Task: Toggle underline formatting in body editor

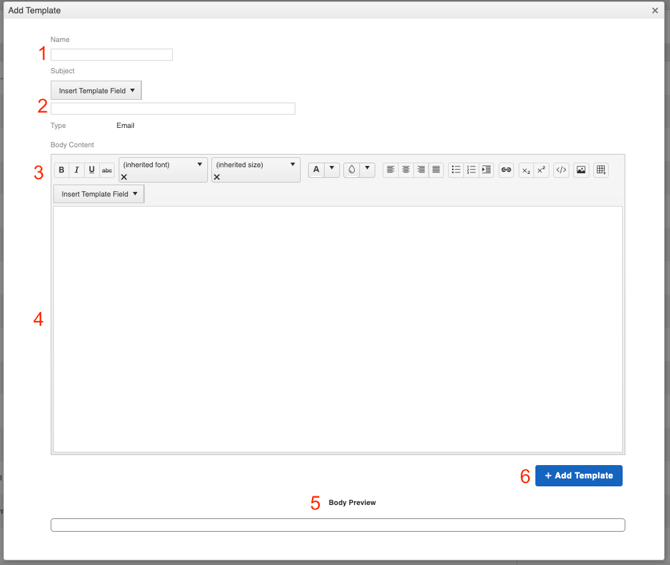Action: click(x=91, y=170)
